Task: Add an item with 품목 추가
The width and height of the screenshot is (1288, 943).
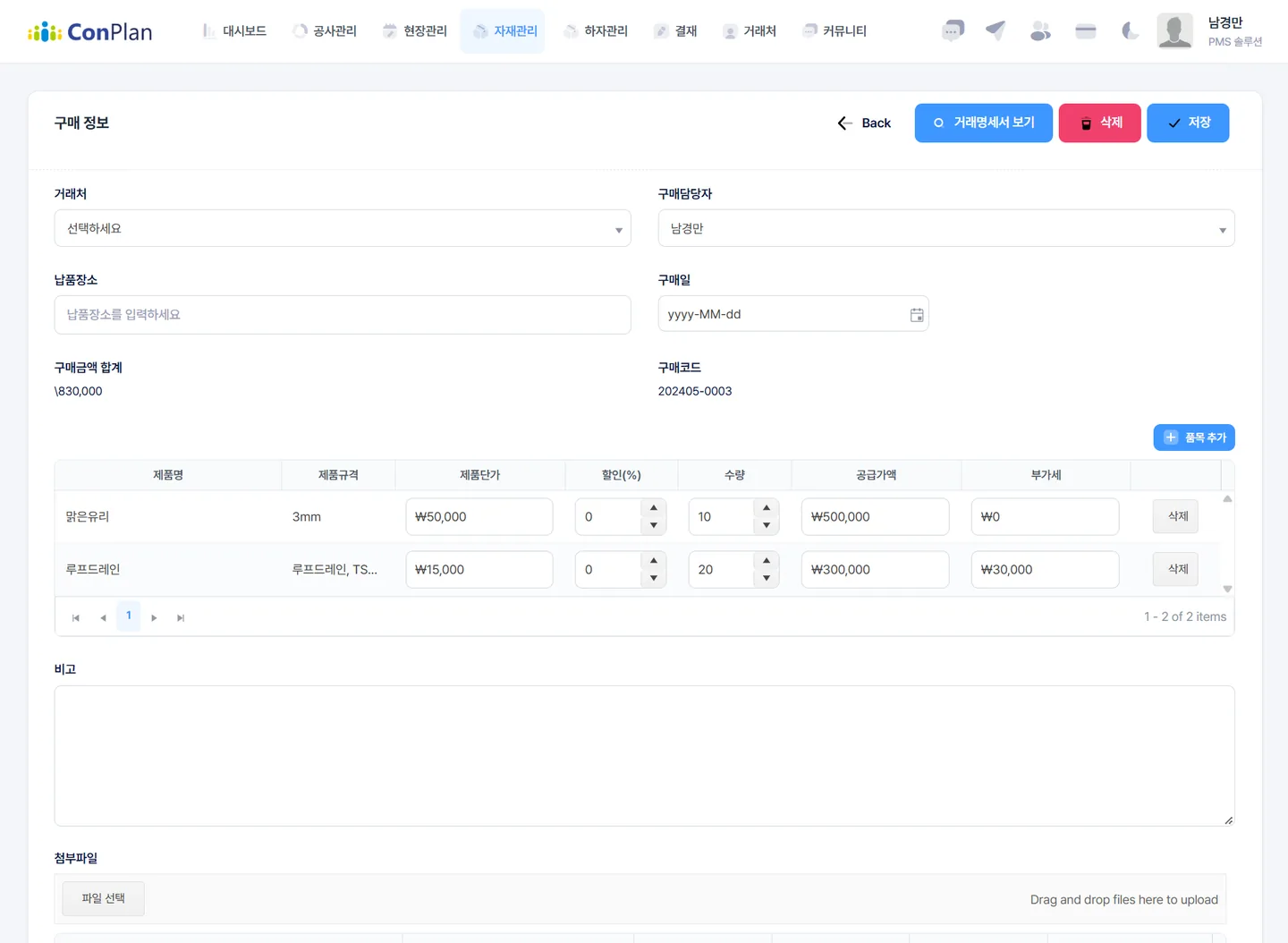Action: pyautogui.click(x=1194, y=438)
